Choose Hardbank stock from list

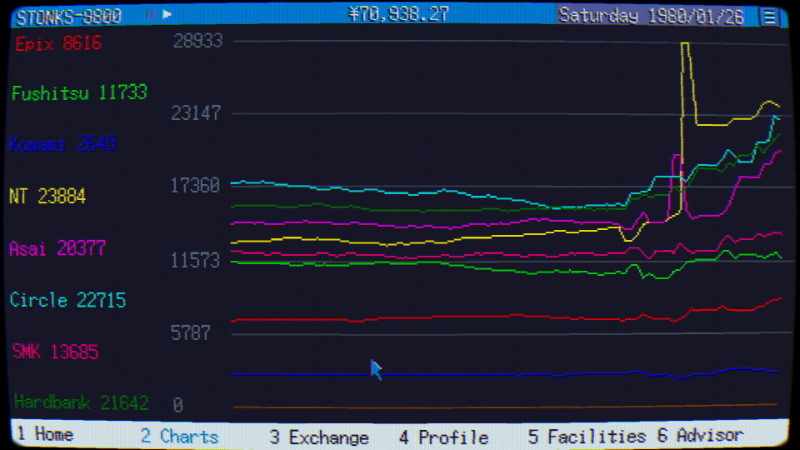click(x=81, y=403)
